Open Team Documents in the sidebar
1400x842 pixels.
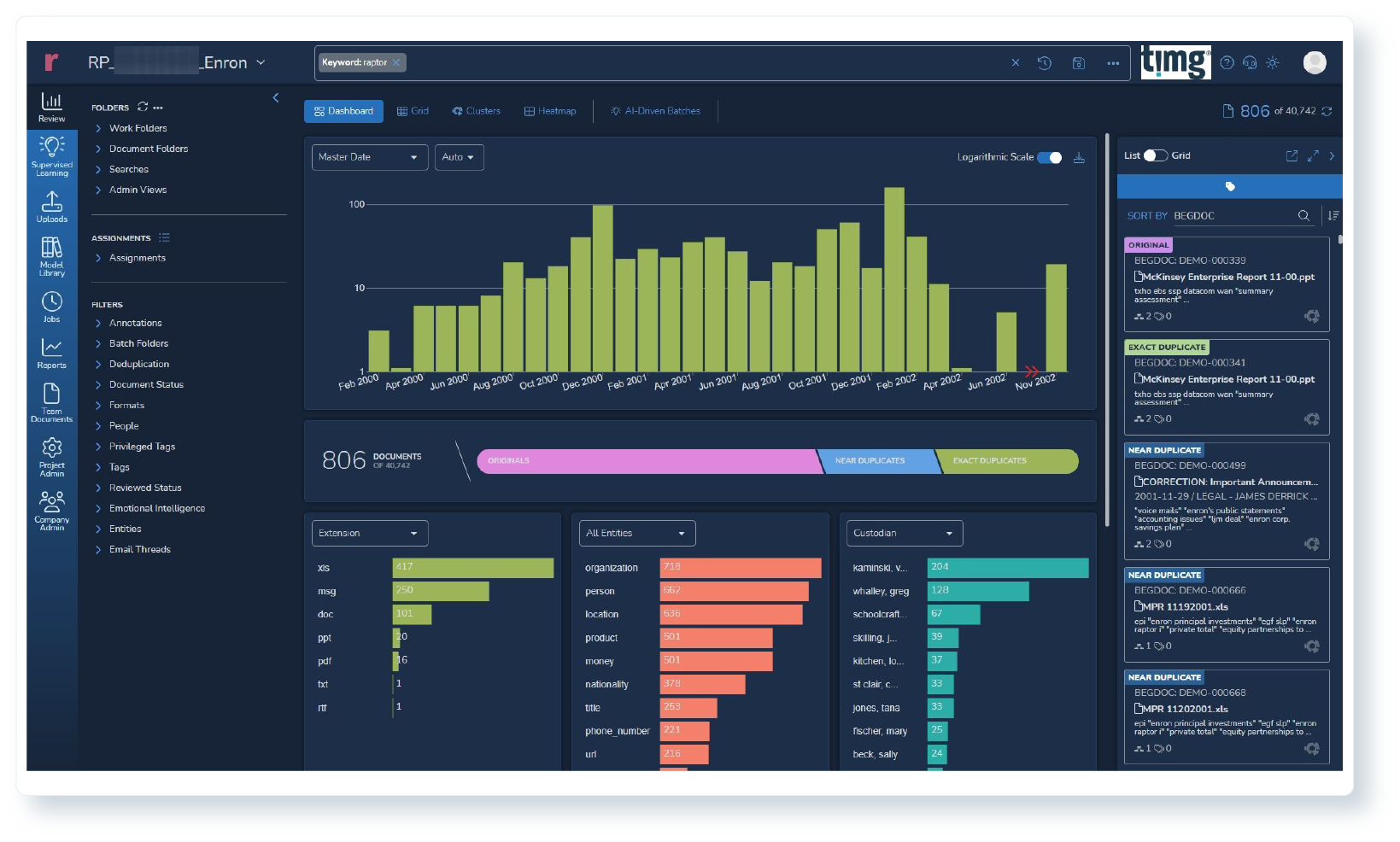51,401
